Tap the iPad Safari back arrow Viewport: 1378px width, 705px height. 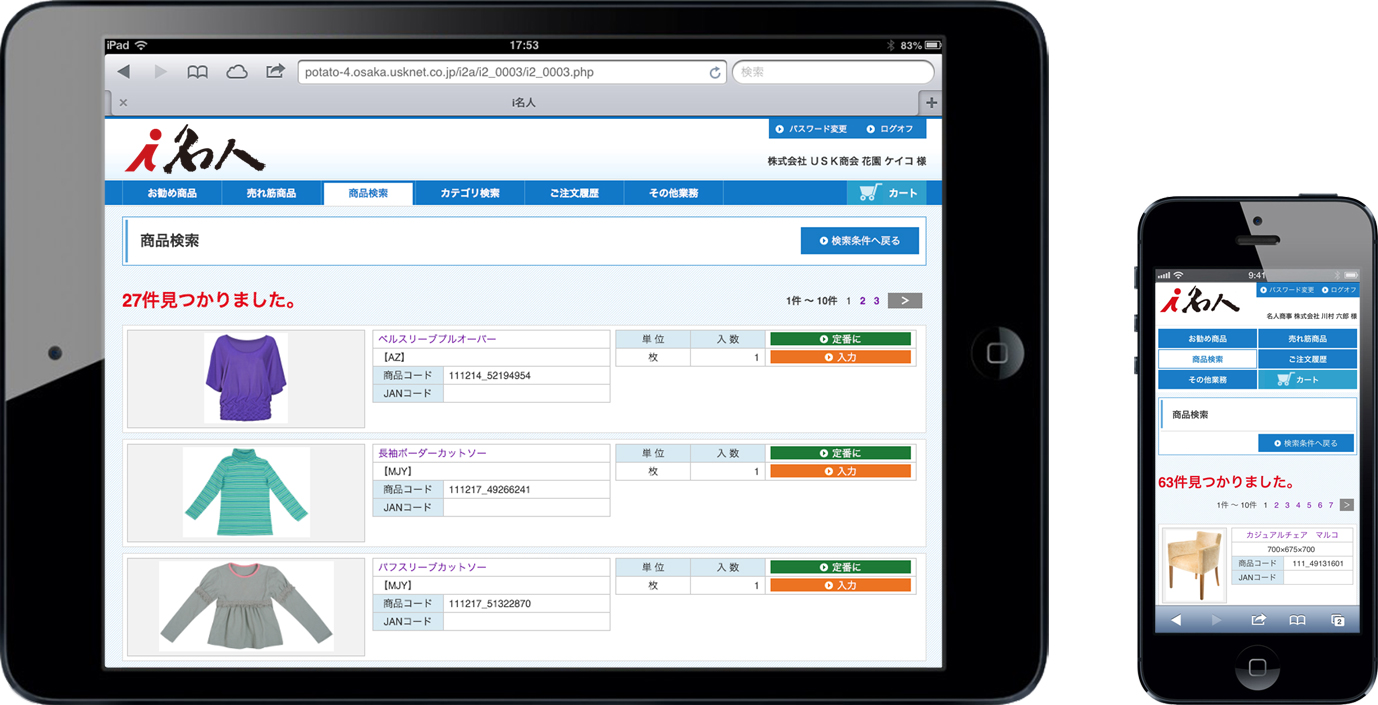124,72
